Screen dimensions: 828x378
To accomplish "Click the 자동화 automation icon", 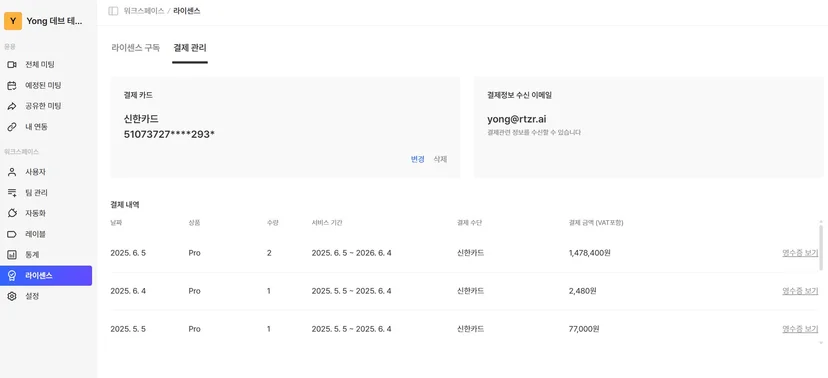I will coord(12,213).
